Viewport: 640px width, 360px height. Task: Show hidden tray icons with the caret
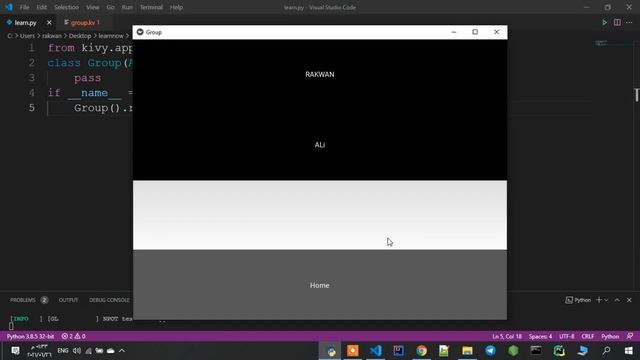tap(122, 351)
